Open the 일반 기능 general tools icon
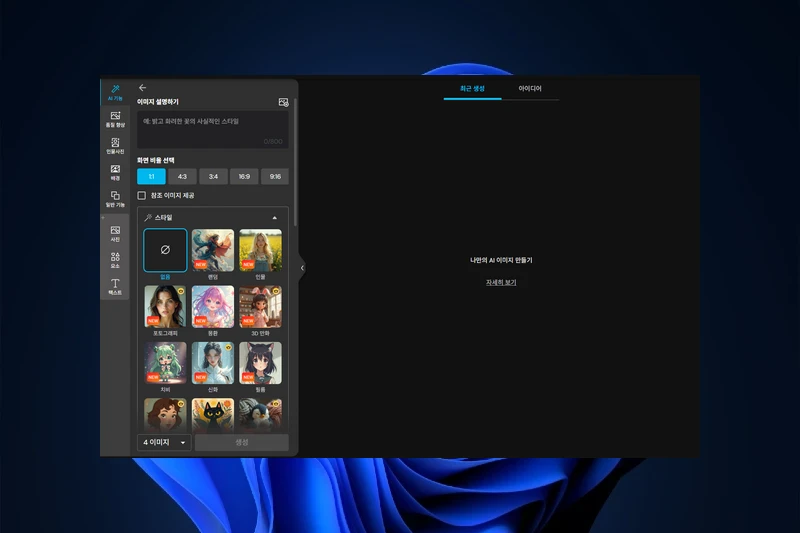Viewport: 800px width, 533px height. coord(115,198)
